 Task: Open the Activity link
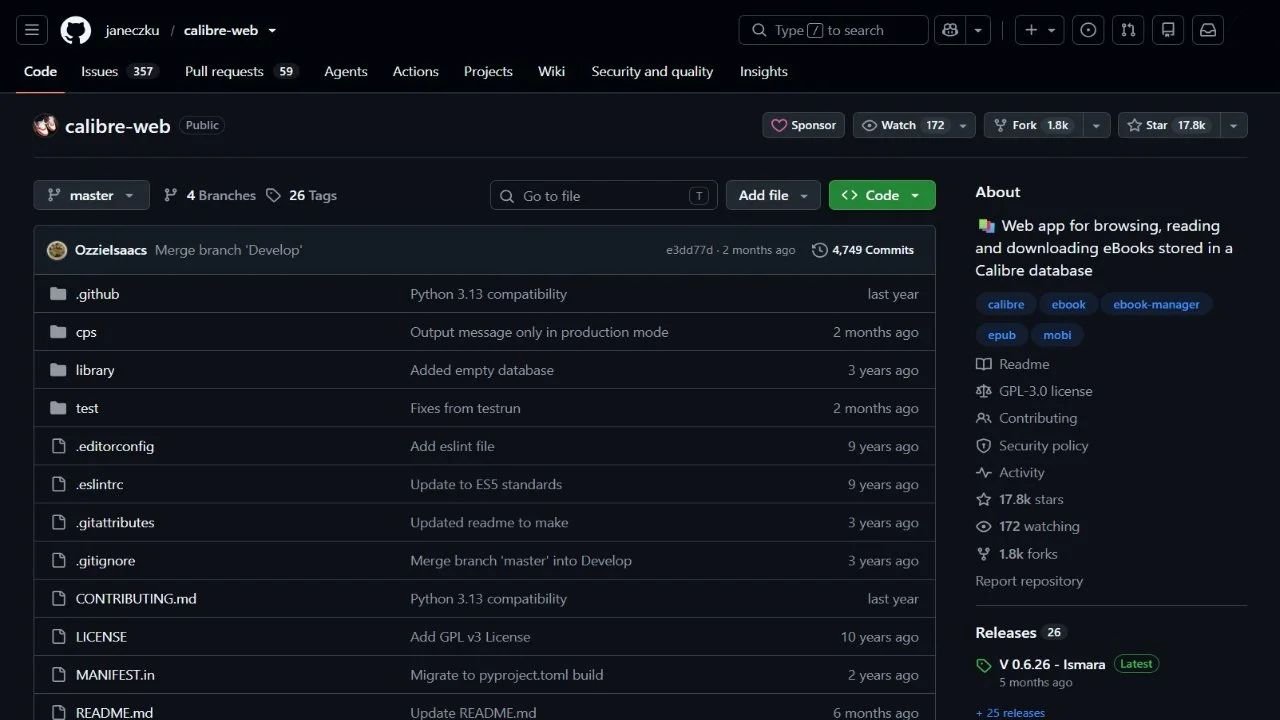[x=1010, y=473]
